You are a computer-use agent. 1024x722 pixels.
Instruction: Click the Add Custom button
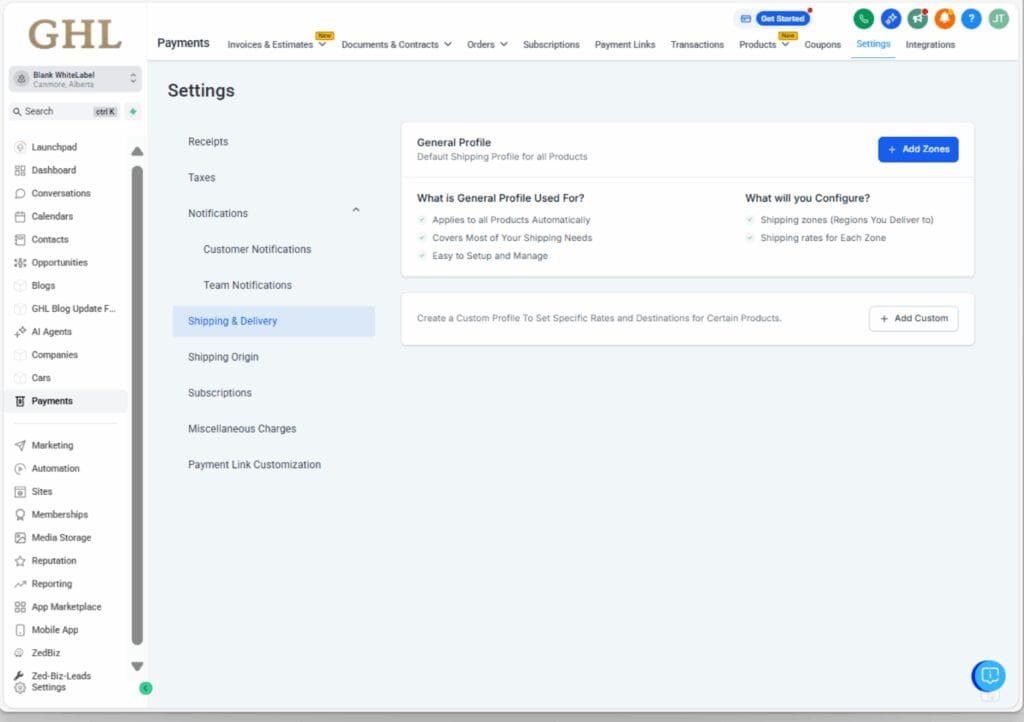point(913,318)
